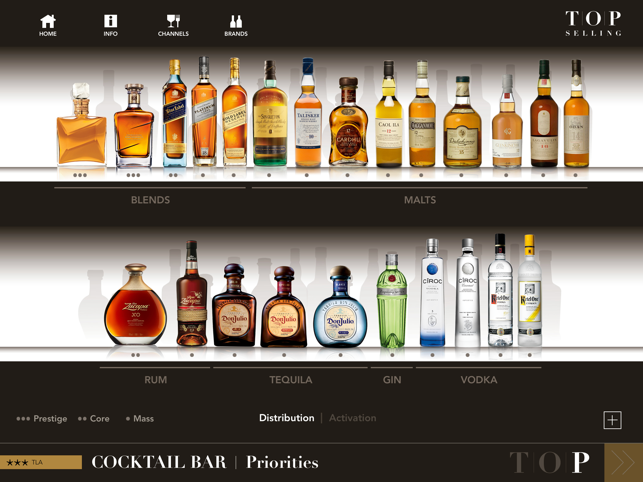Switch to Activation view

353,418
